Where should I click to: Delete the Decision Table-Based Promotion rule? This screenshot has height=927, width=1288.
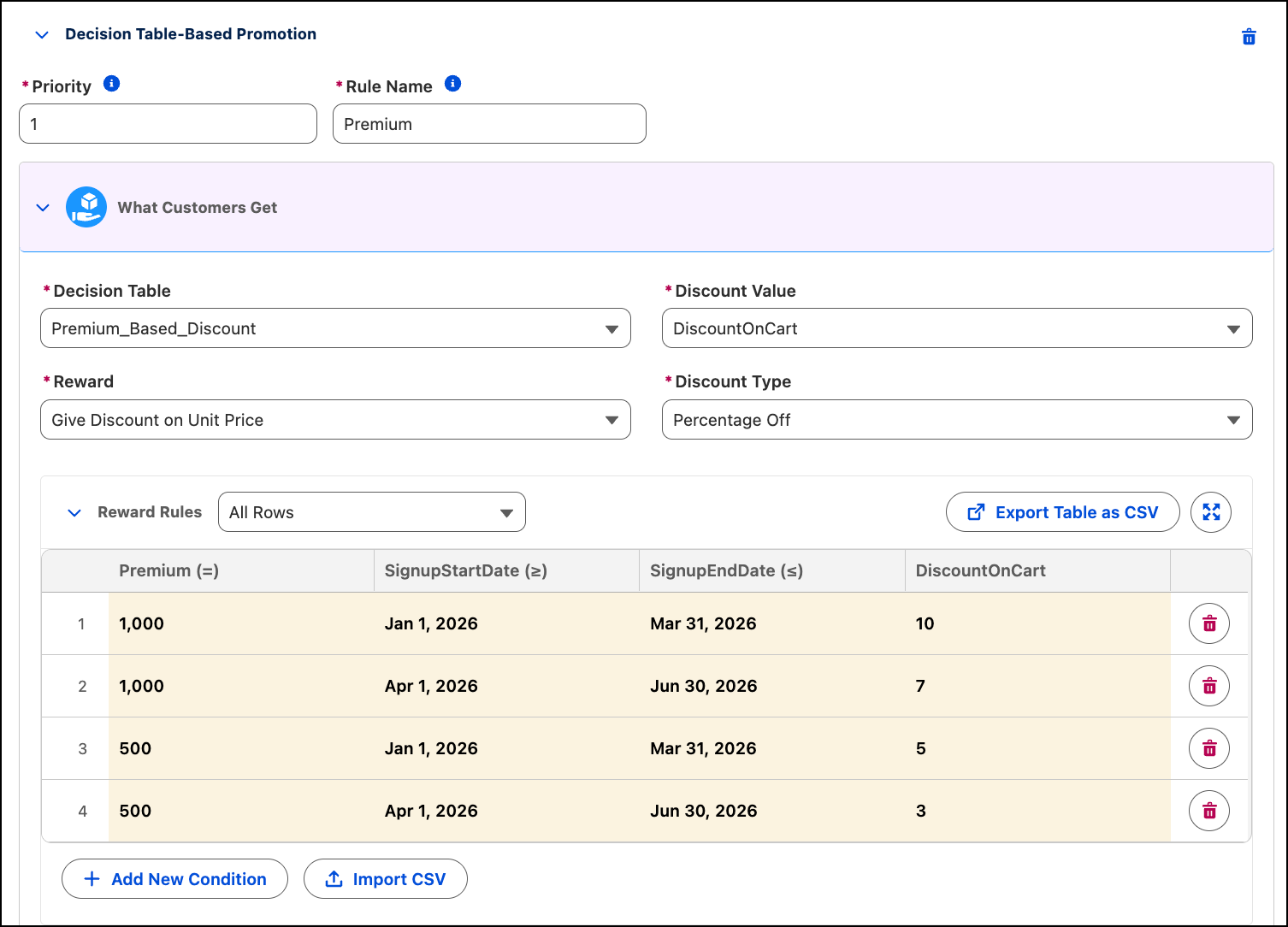(1249, 37)
